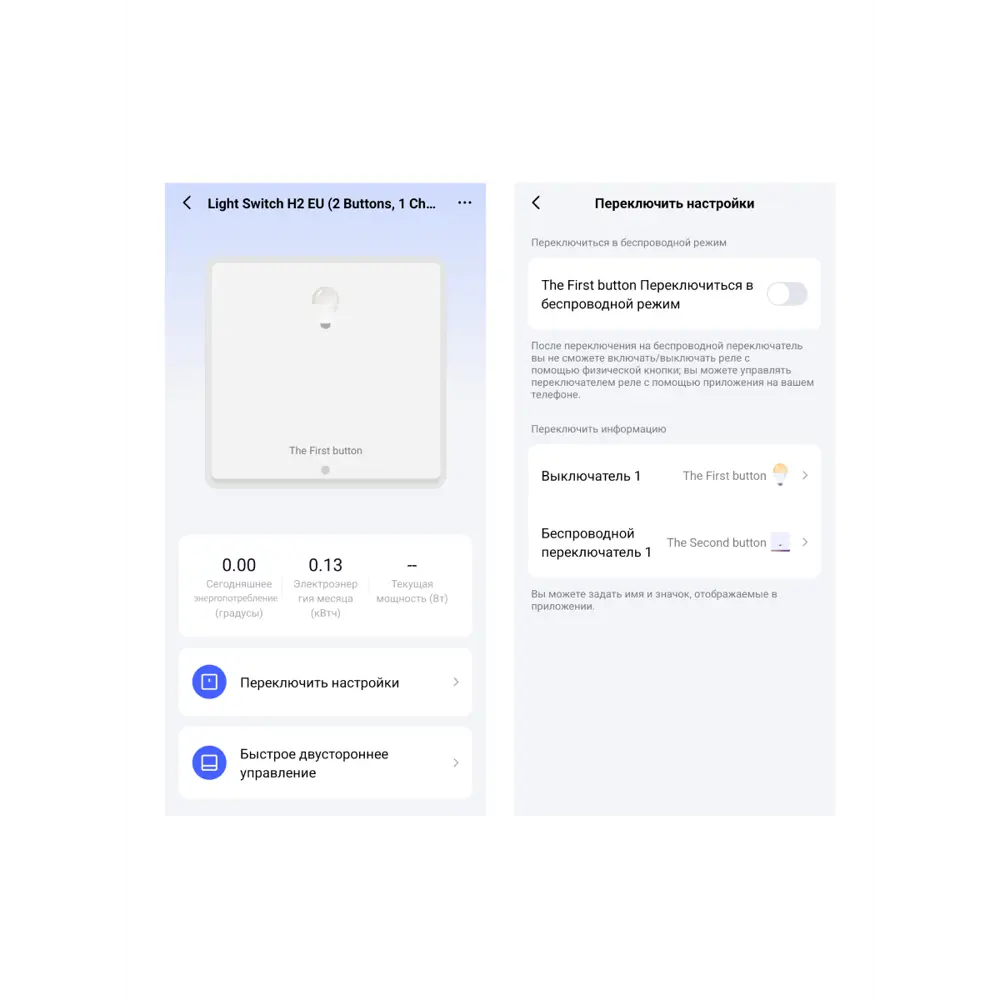1000x1000 pixels.
Task: Open the three-dot more options menu
Action: (465, 203)
